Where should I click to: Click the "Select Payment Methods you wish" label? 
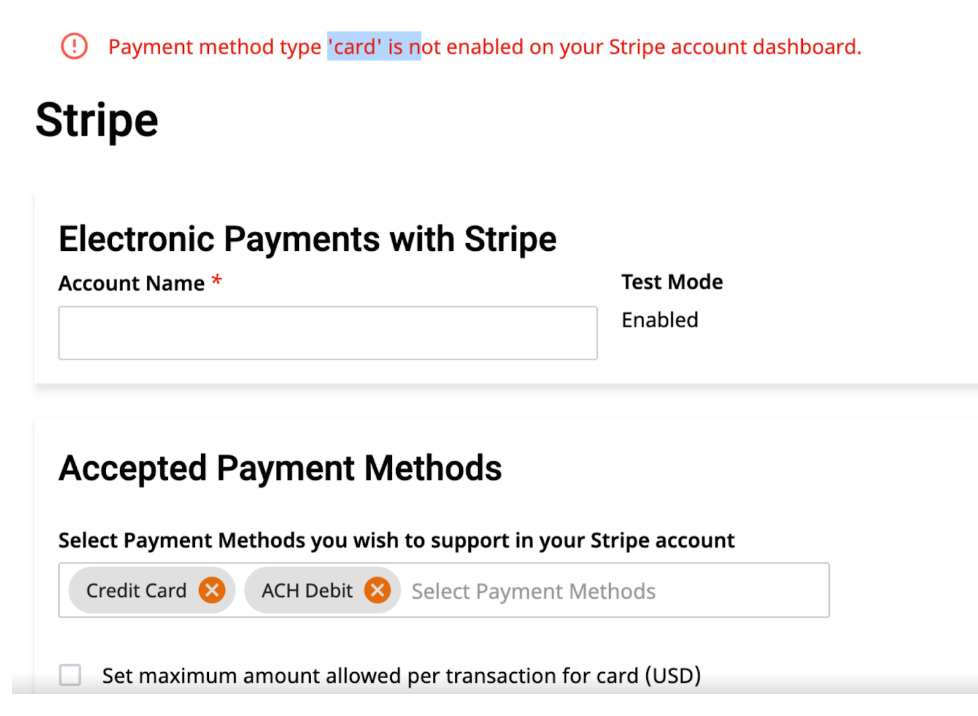click(x=396, y=541)
